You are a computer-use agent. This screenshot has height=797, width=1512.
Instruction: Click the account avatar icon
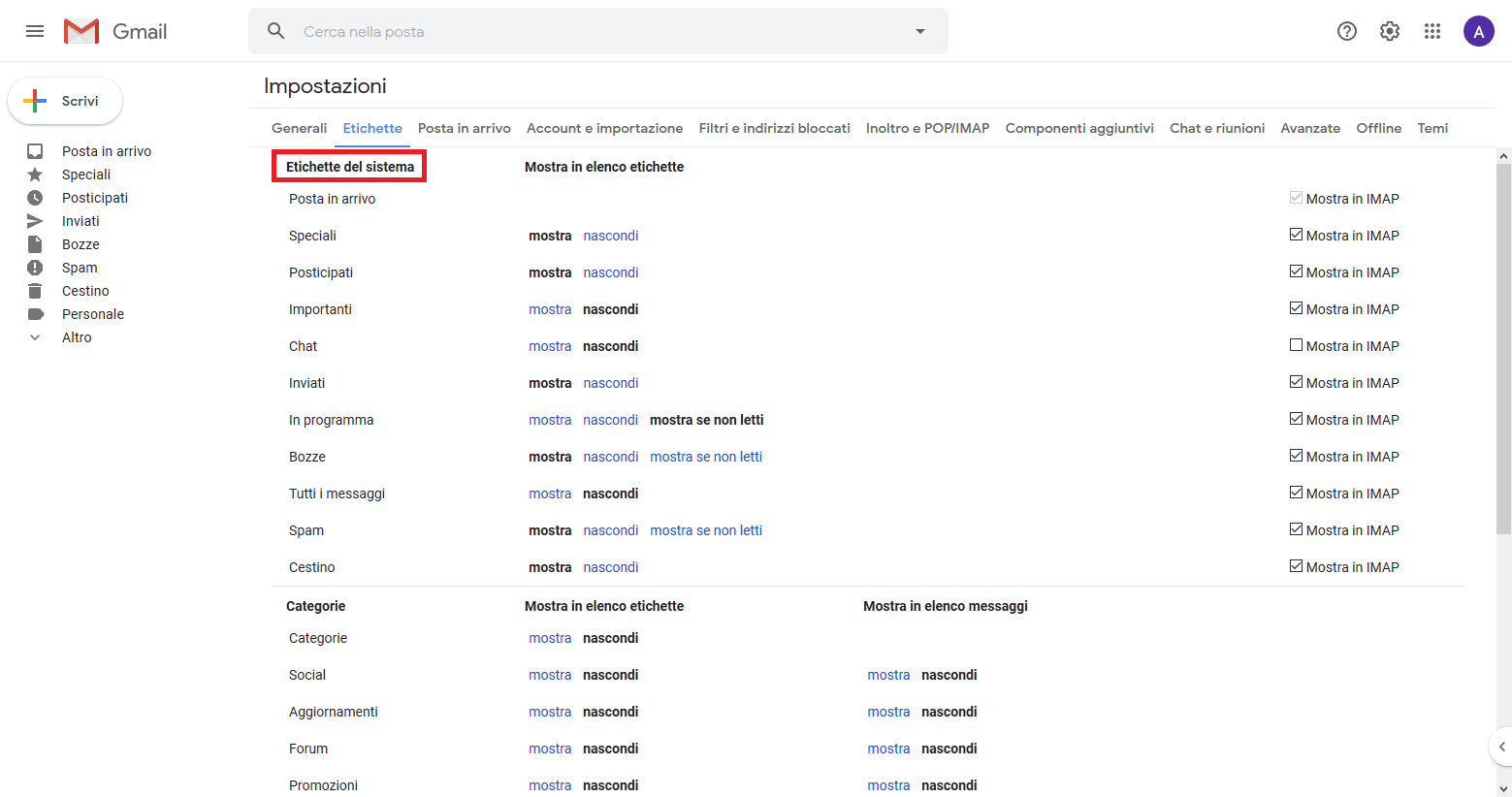coord(1478,31)
